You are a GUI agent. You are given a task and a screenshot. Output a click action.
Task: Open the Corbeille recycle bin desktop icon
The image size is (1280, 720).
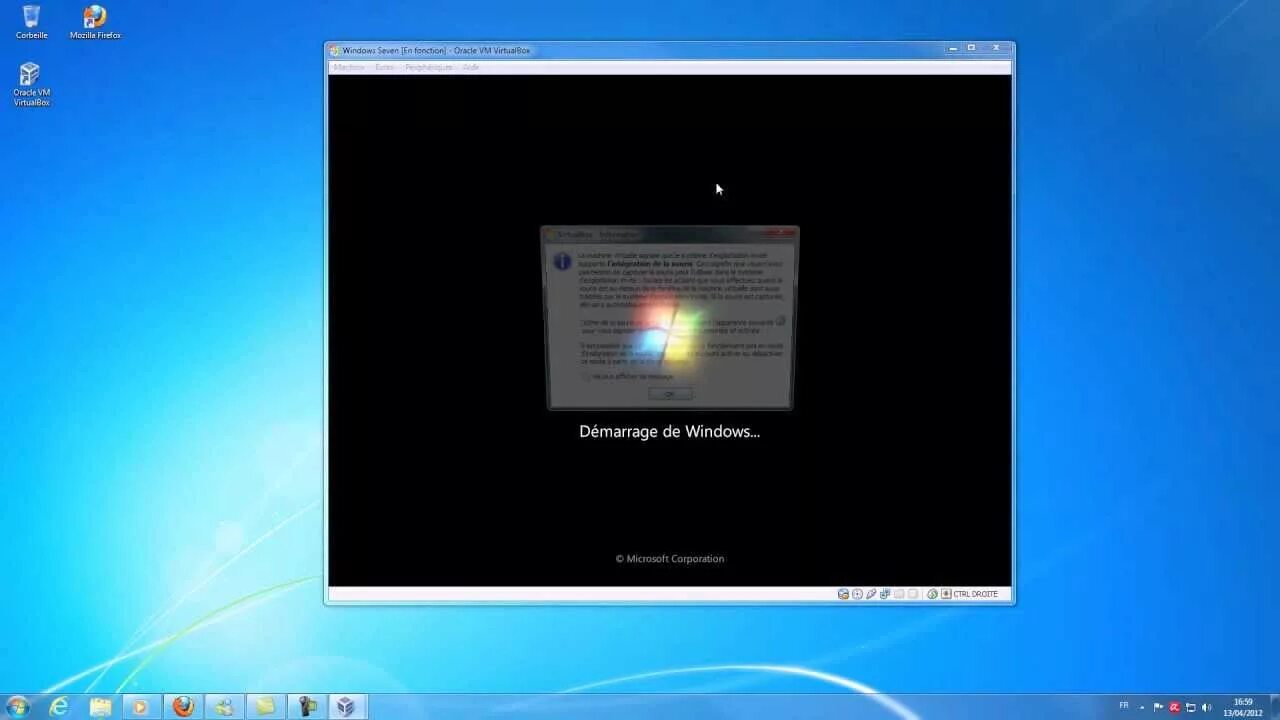point(31,22)
